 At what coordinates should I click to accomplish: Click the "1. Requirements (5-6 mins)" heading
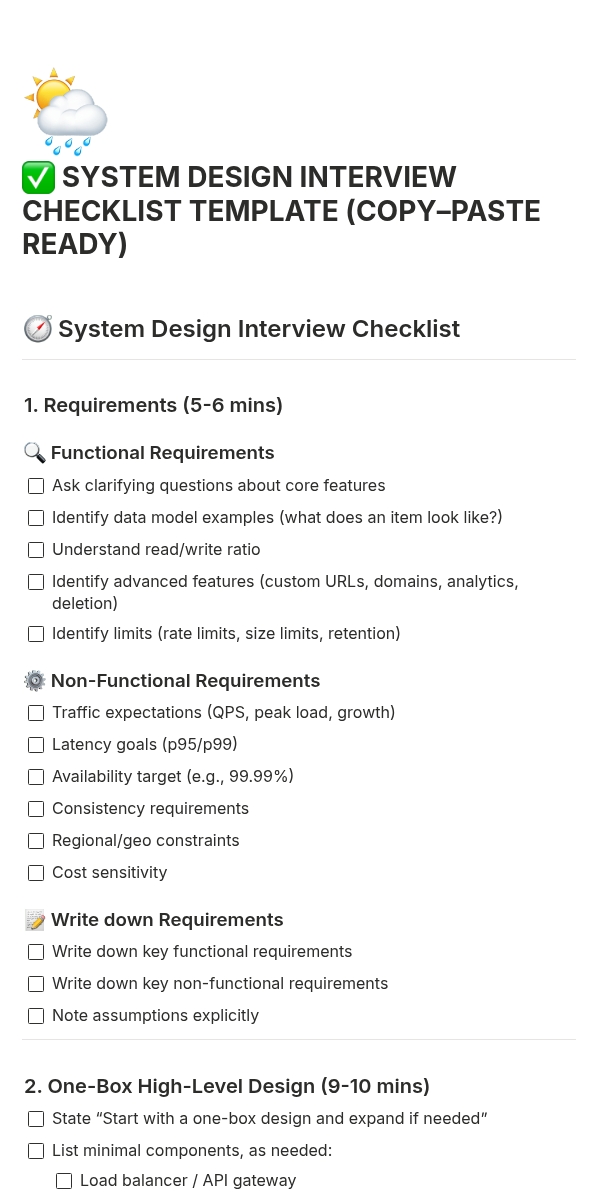[153, 405]
